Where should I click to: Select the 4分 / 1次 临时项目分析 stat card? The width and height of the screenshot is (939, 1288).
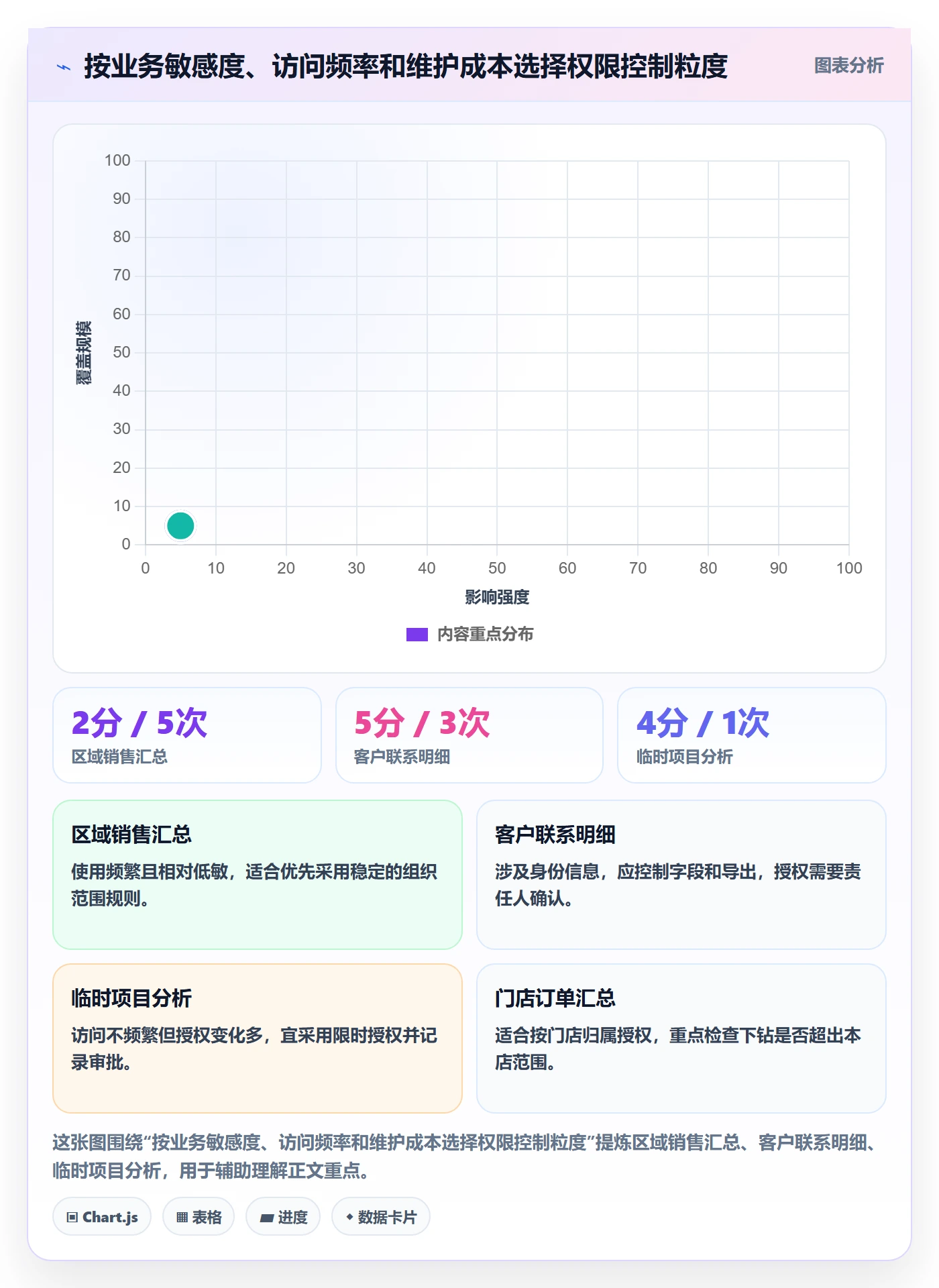(752, 735)
